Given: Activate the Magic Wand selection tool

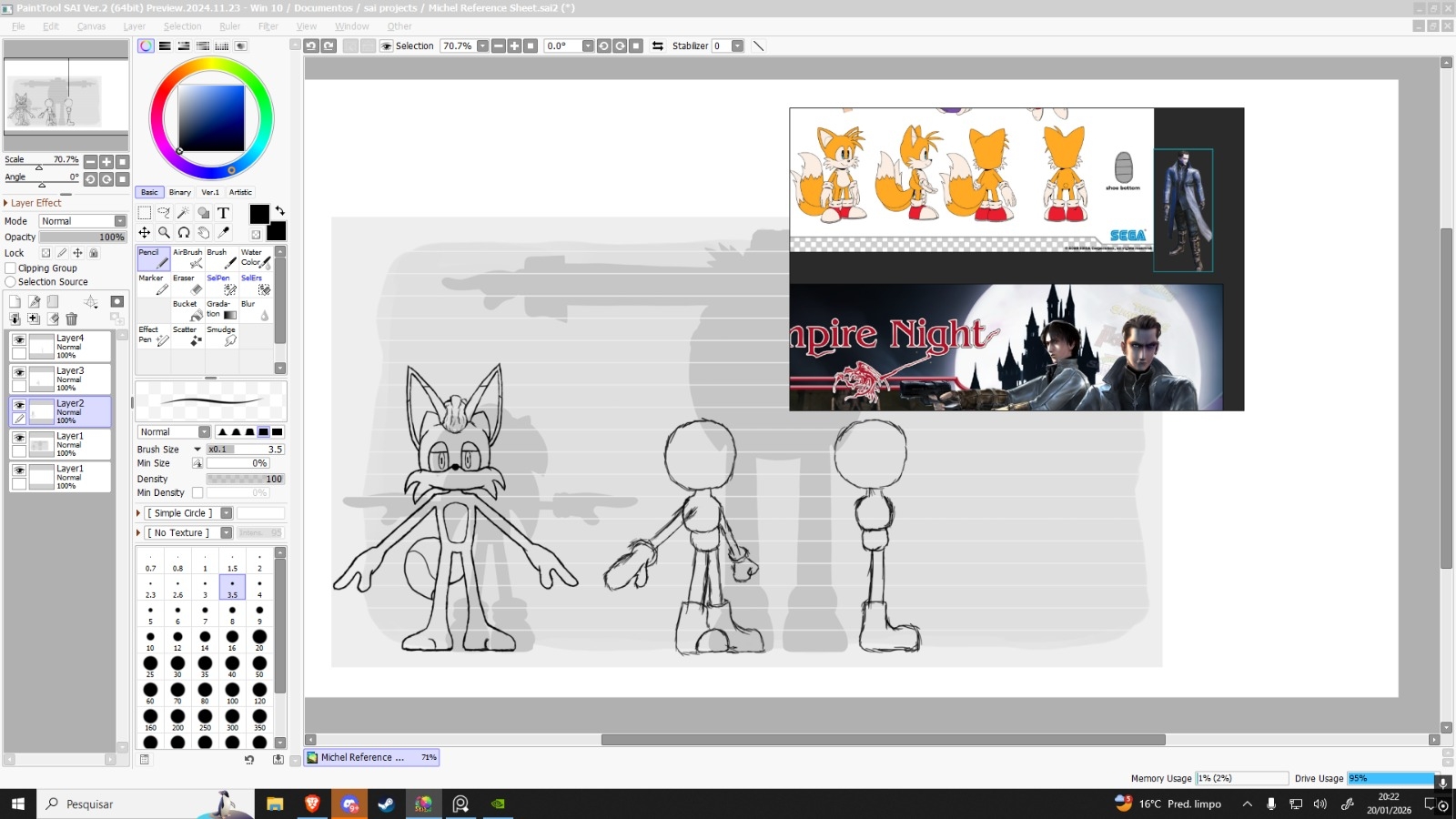Looking at the screenshot, I should click(x=183, y=213).
